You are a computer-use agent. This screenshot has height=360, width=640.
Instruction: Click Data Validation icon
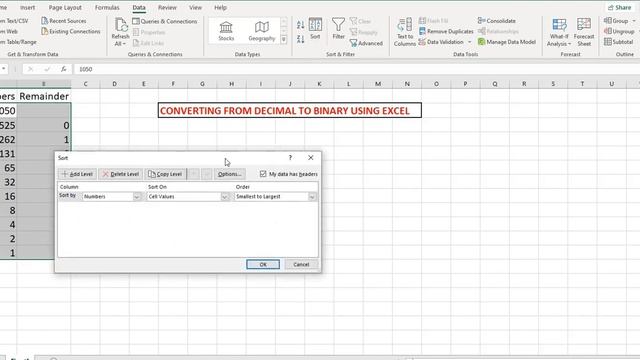point(422,42)
